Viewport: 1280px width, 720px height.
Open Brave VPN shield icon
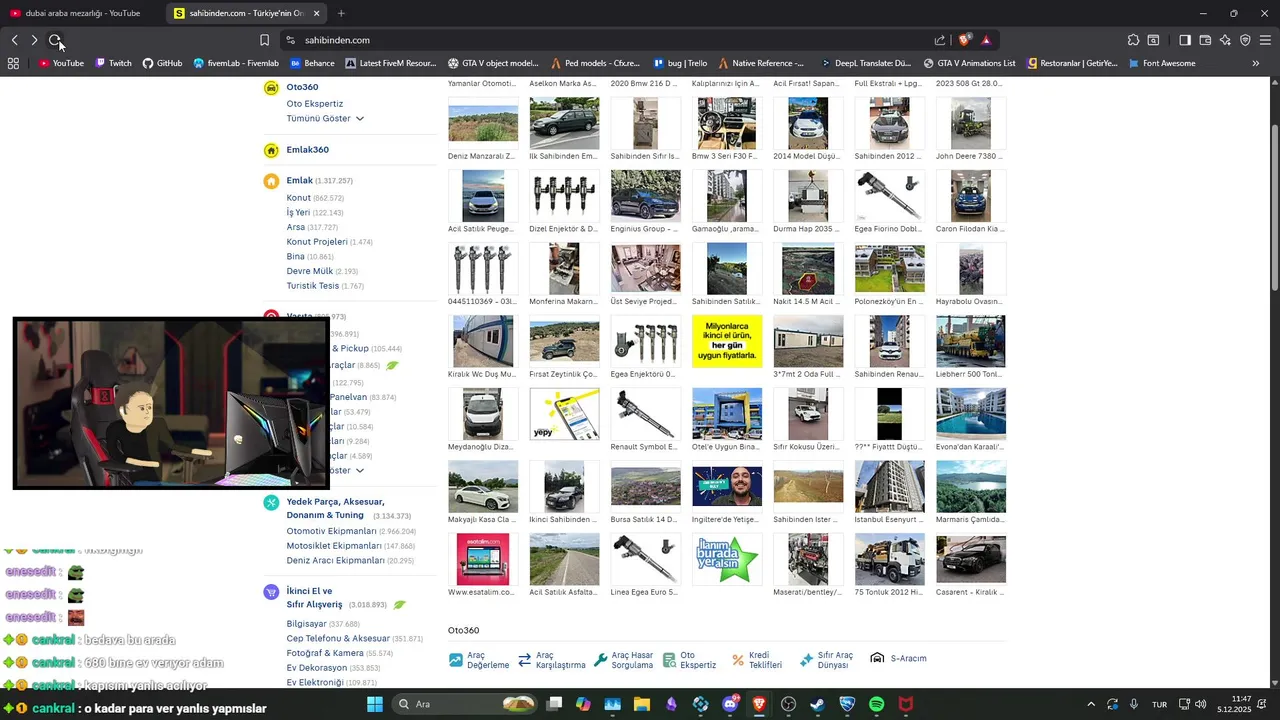tap(1245, 40)
